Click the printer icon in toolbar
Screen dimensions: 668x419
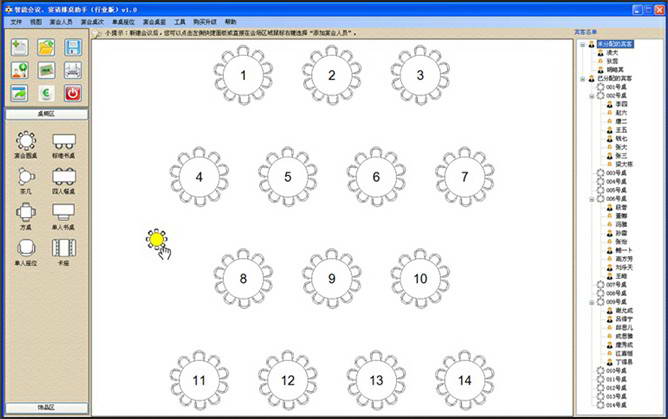(x=73, y=70)
